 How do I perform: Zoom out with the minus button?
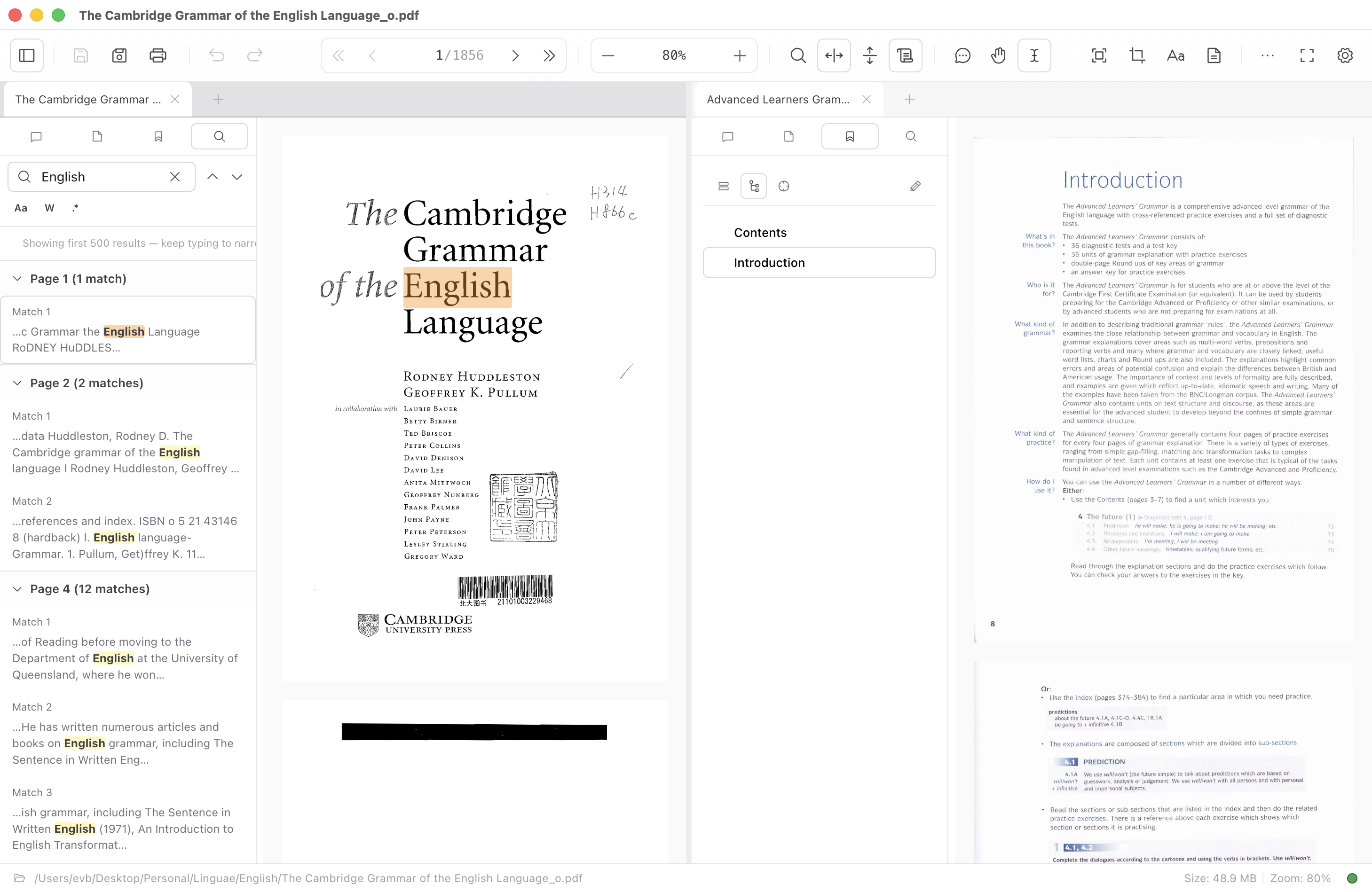pyautogui.click(x=608, y=55)
